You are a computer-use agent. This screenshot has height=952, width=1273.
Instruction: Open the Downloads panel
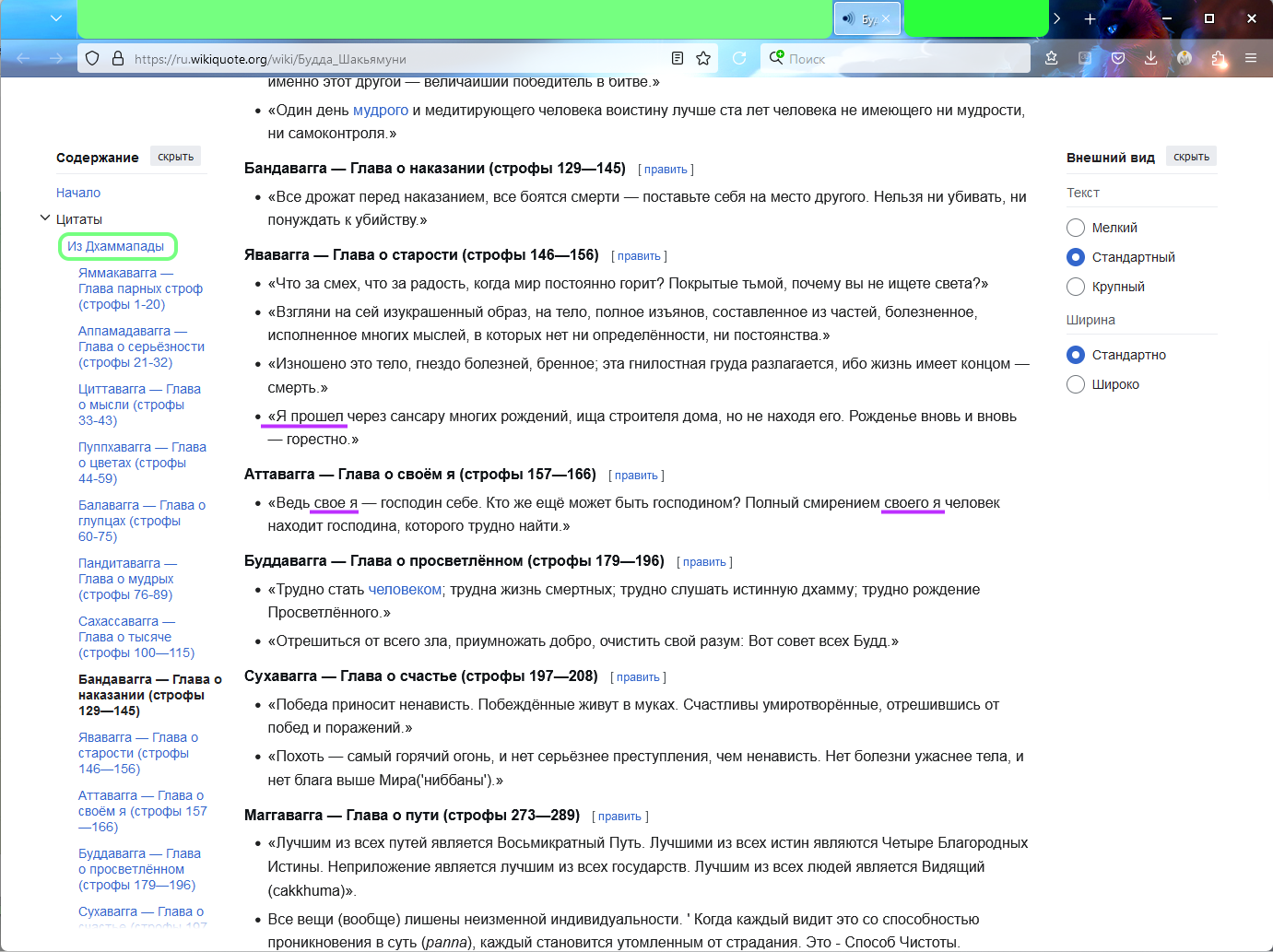tap(1151, 58)
